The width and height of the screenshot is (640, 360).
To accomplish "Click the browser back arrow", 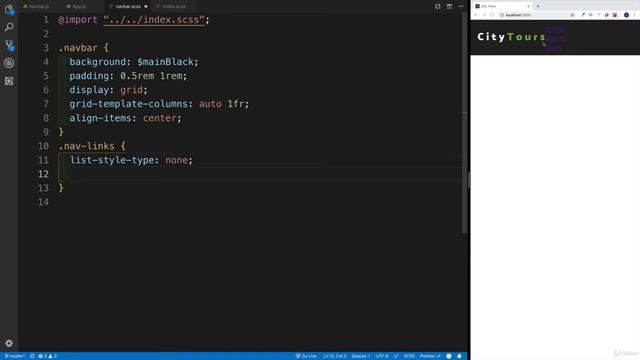I will click(x=476, y=15).
